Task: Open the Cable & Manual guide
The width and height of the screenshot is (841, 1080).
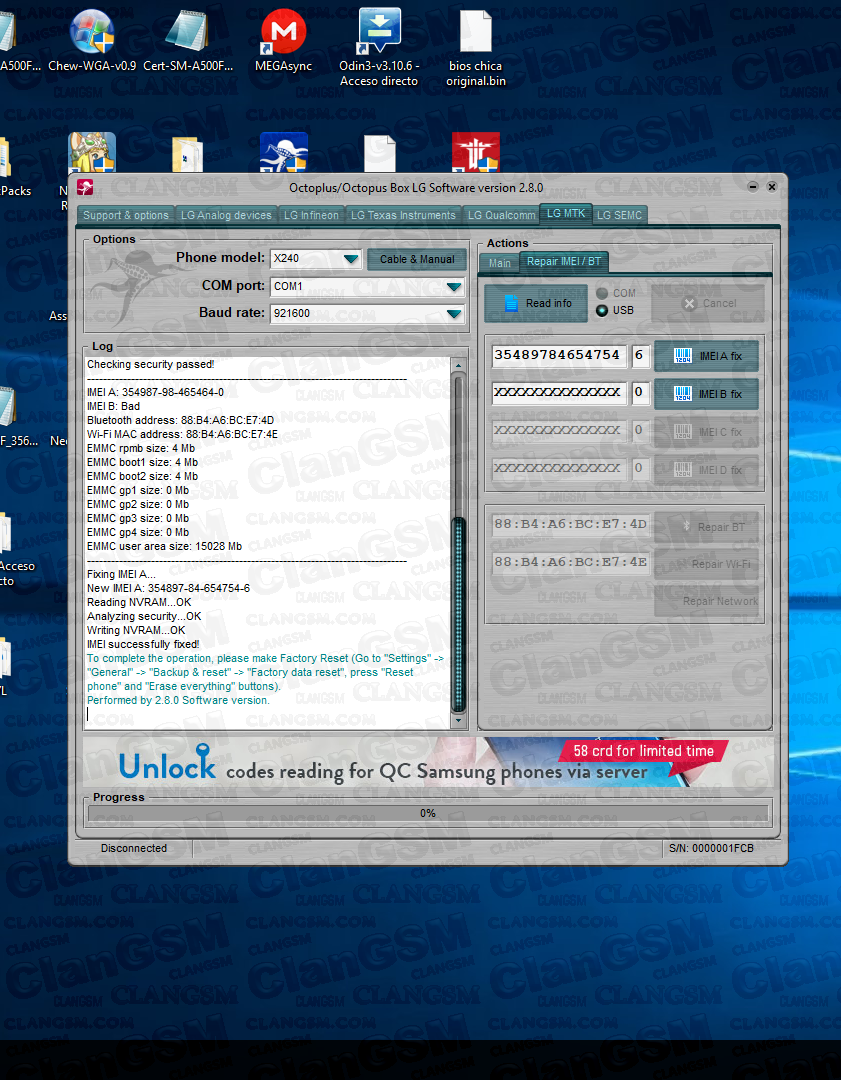Action: tap(417, 259)
